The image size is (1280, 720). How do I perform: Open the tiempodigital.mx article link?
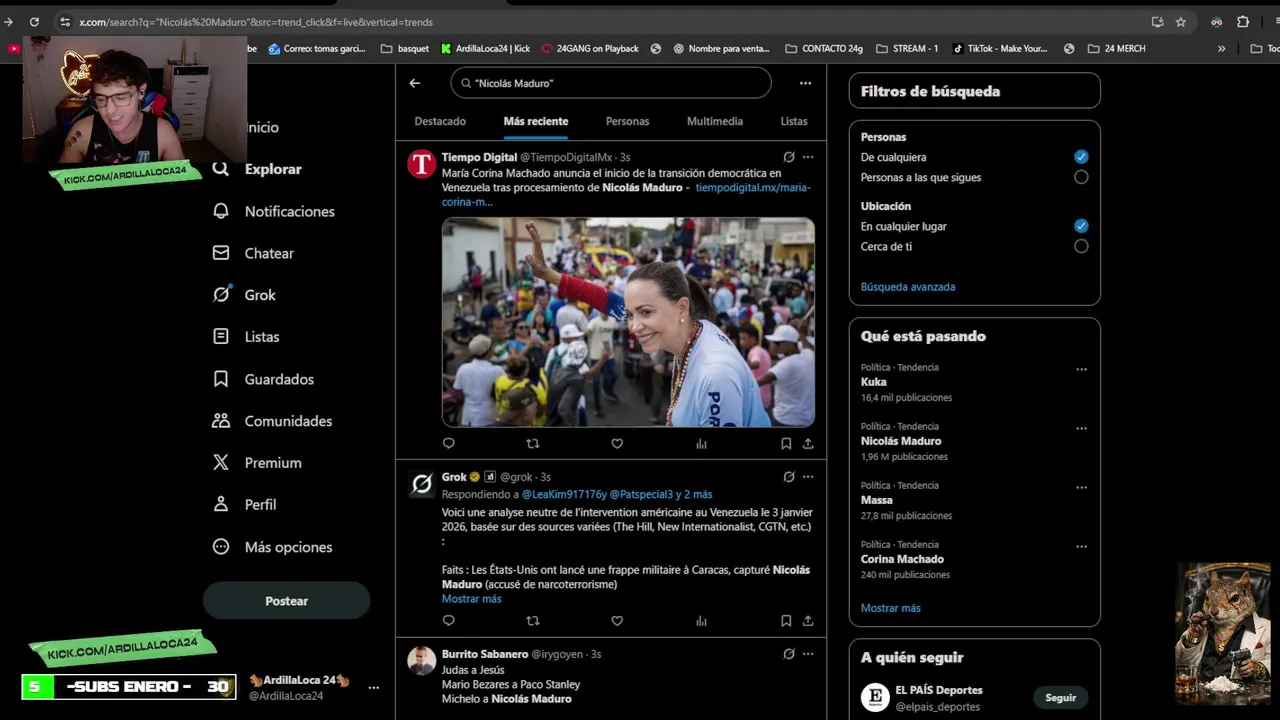coord(626,194)
